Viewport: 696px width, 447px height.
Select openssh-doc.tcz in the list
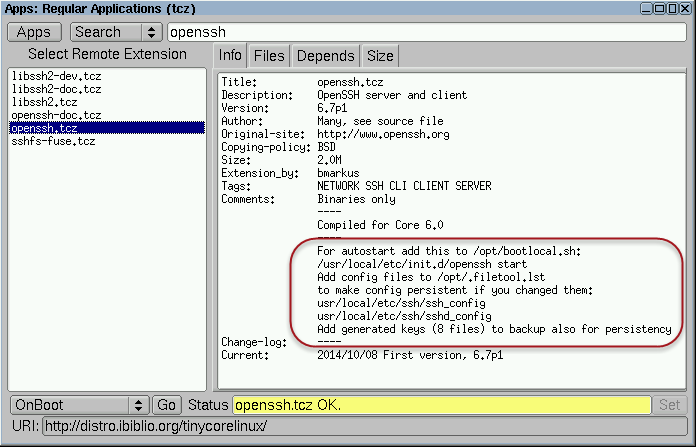(56, 115)
